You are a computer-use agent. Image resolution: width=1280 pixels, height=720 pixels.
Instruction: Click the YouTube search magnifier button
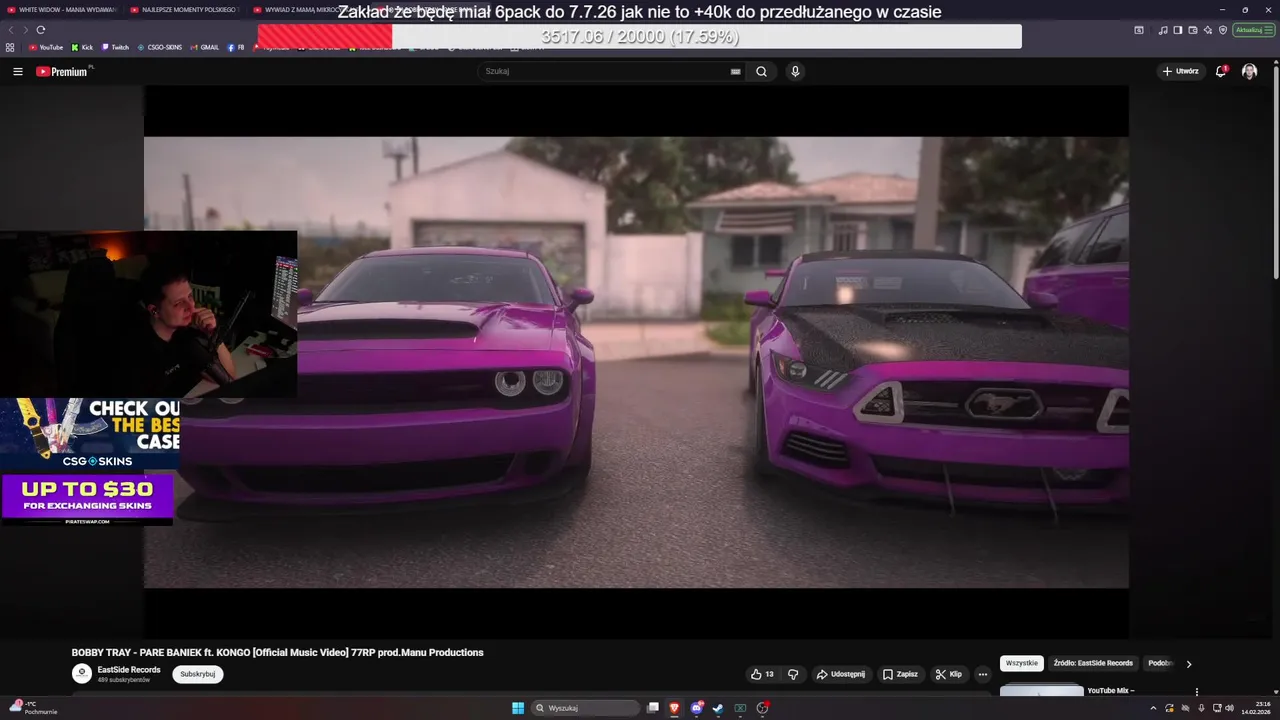click(x=761, y=71)
